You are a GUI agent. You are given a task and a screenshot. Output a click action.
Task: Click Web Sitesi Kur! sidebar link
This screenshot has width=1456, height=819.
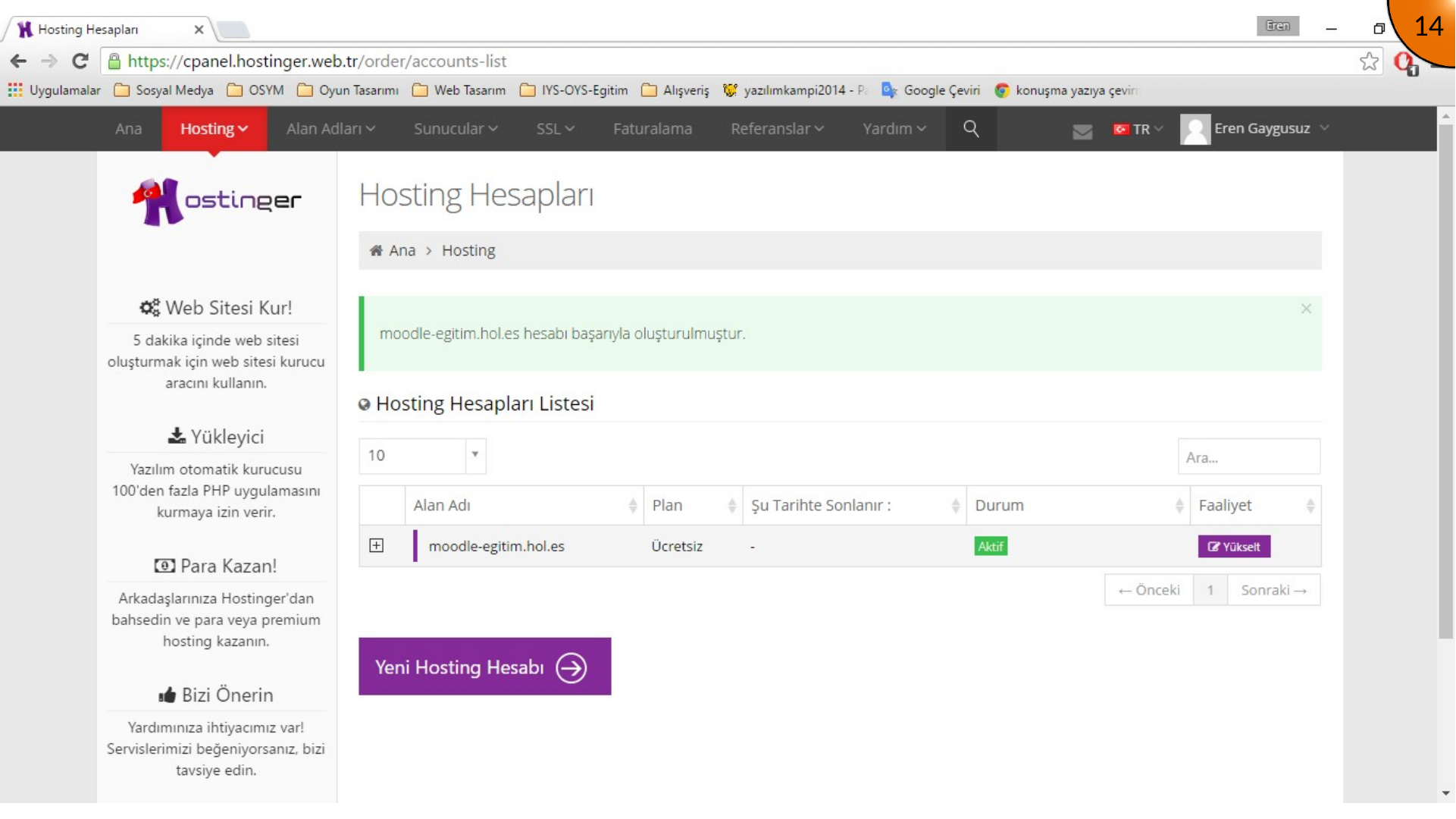(x=217, y=308)
